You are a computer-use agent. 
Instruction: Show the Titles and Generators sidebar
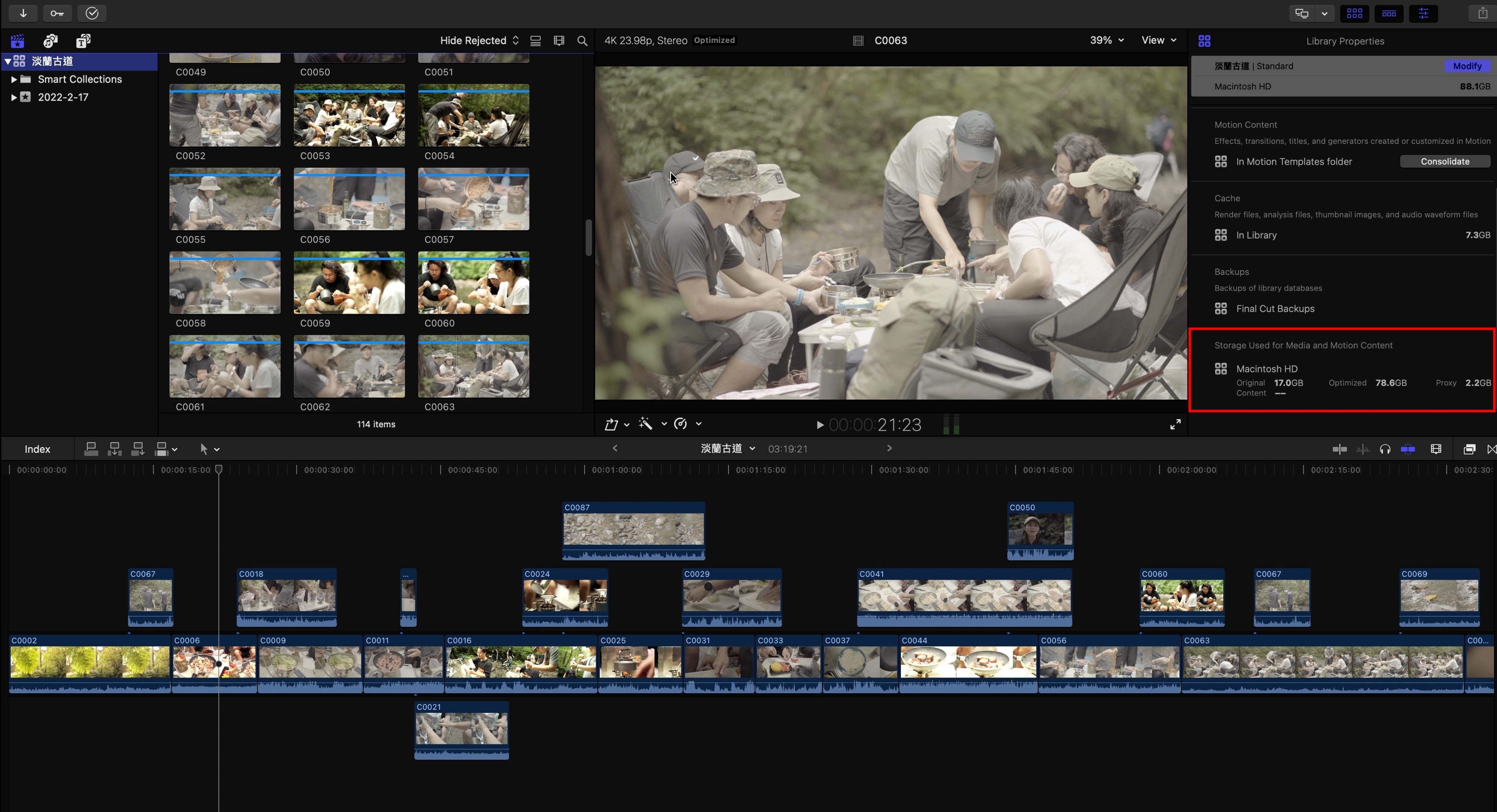pos(83,41)
